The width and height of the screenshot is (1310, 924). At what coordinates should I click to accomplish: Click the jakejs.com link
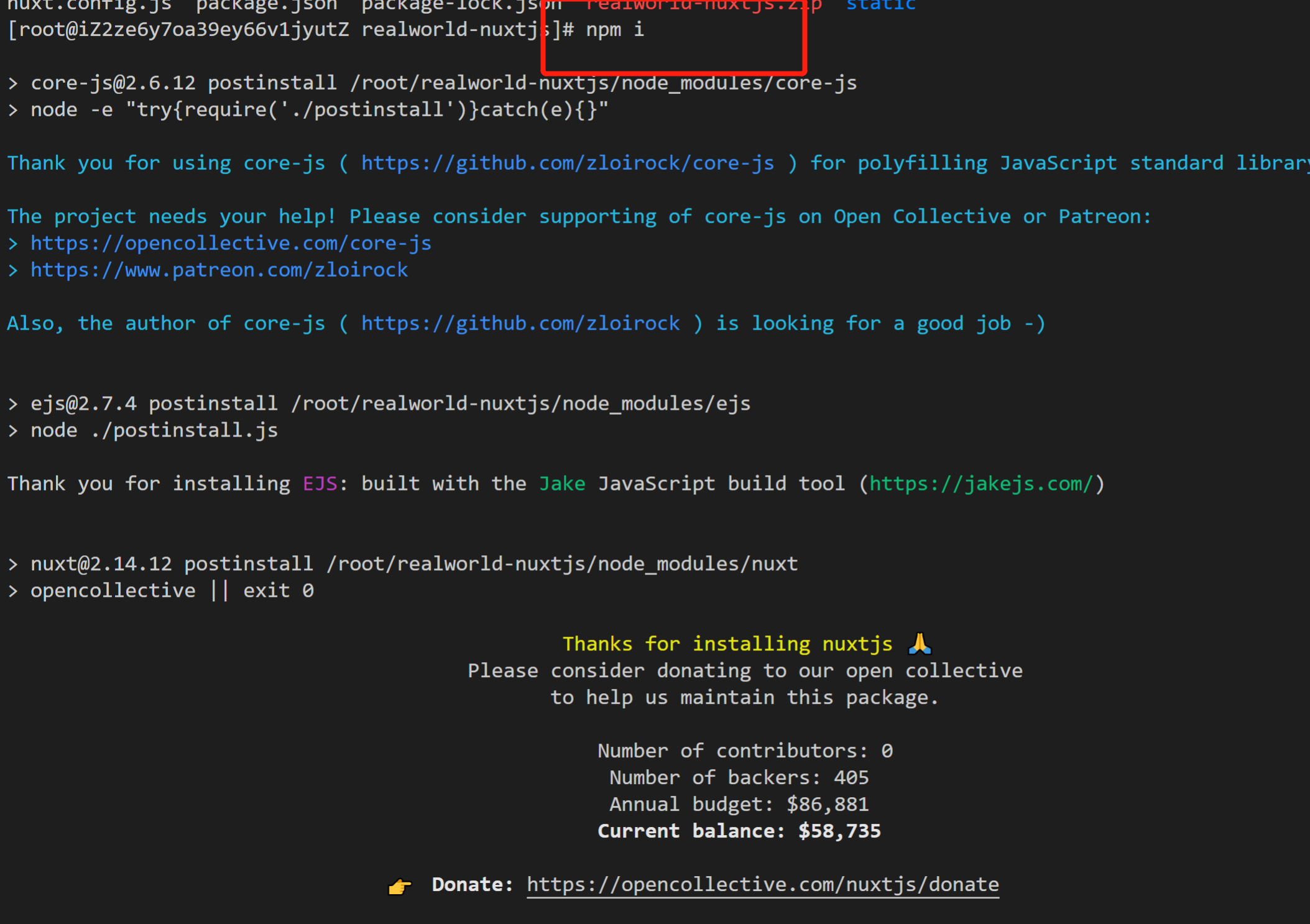980,484
